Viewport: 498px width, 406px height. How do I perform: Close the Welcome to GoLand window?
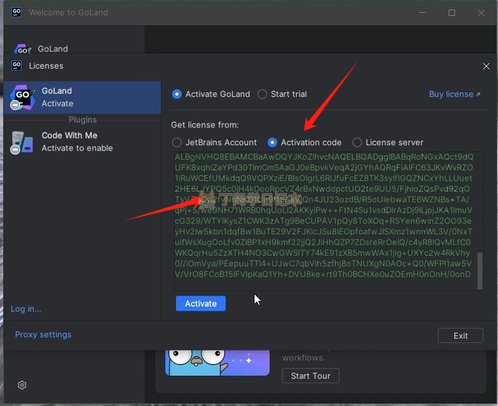tap(481, 13)
